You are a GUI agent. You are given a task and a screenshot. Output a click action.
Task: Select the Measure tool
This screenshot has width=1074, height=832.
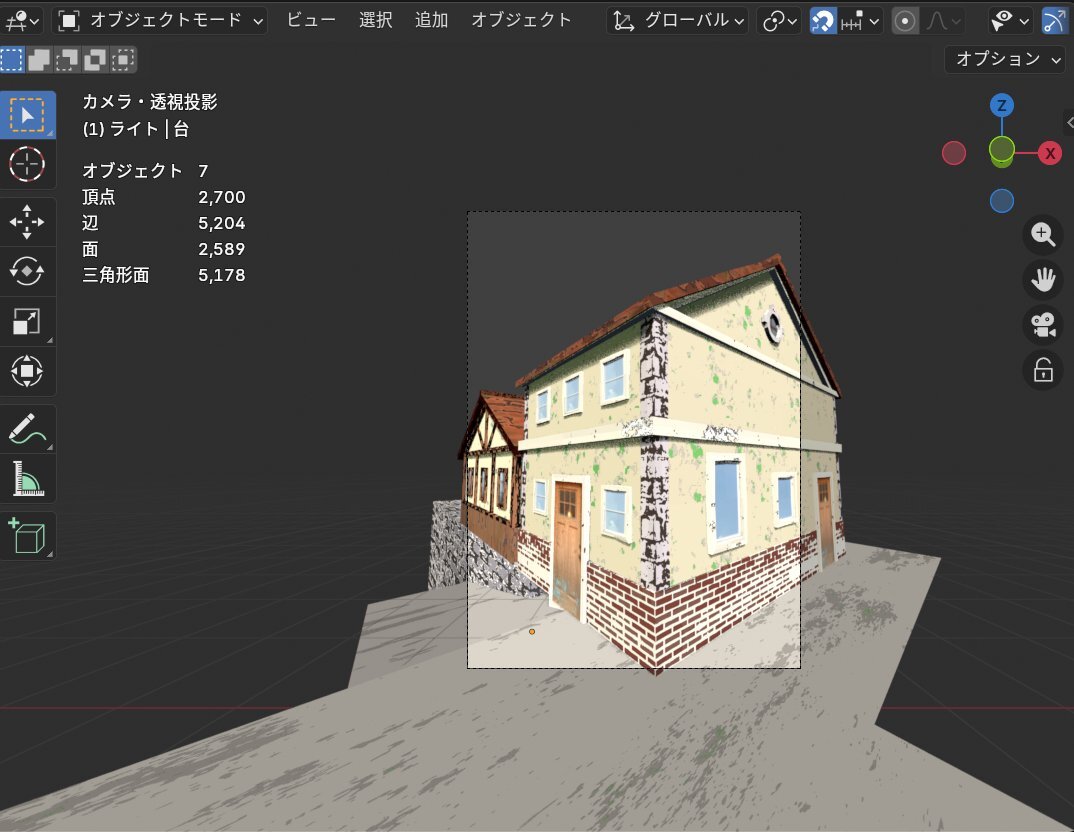27,479
